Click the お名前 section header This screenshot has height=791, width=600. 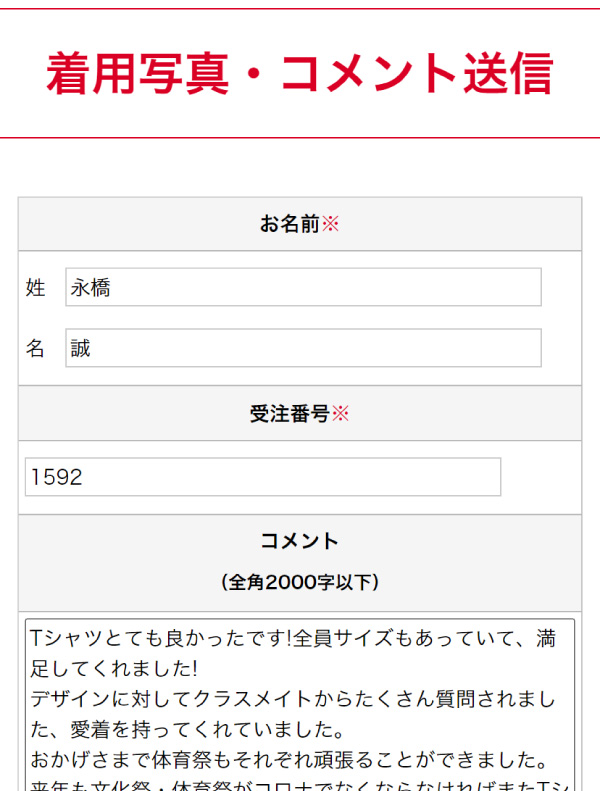point(289,224)
